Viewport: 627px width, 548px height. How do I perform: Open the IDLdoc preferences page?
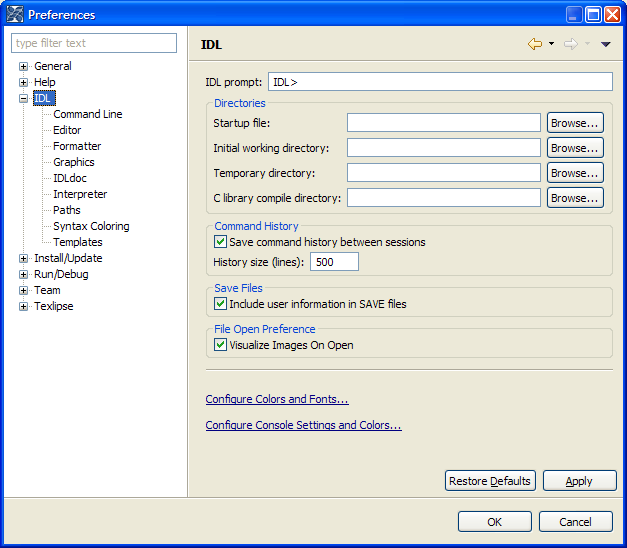(70, 178)
